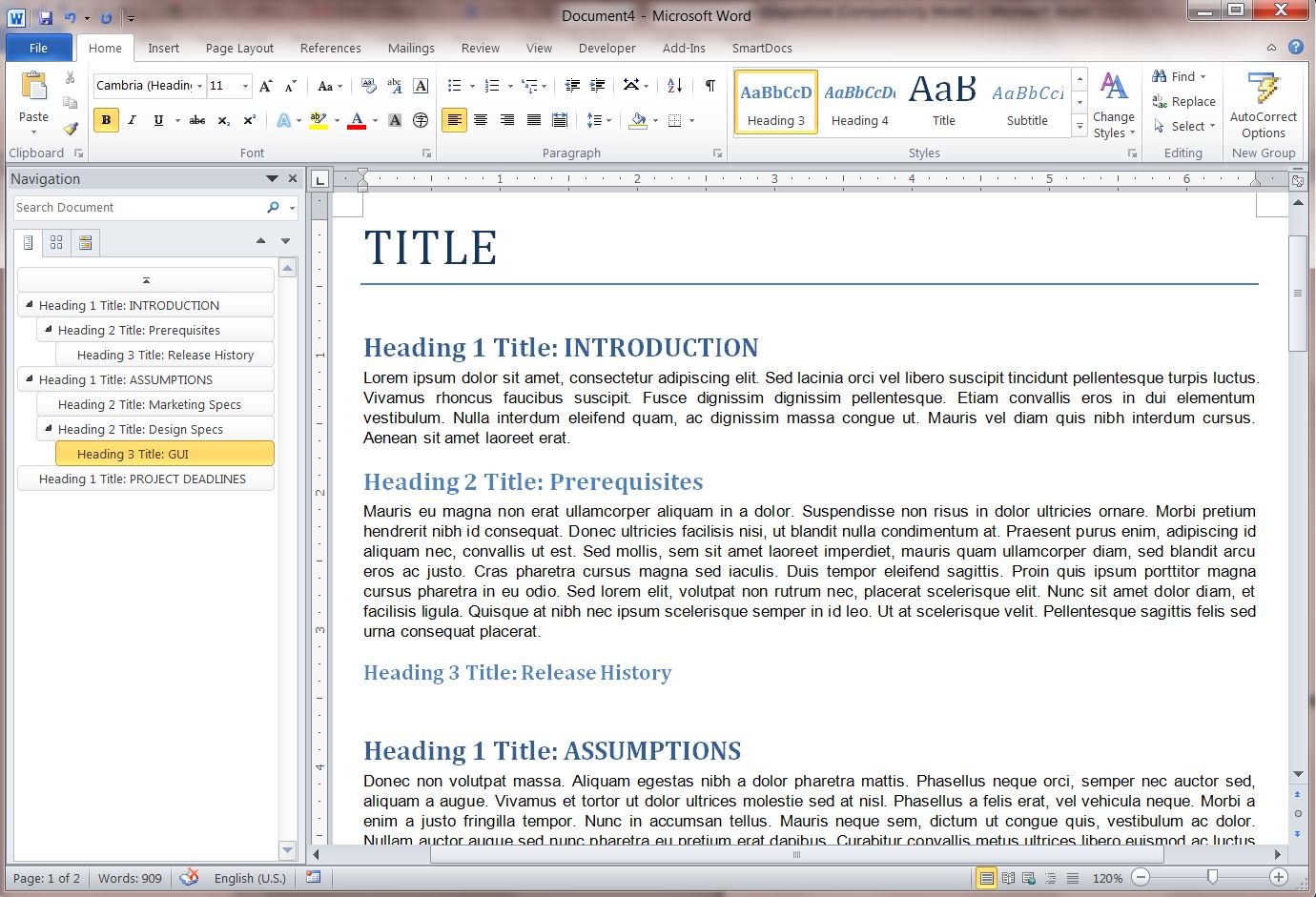
Task: Set alignment to Center
Action: coord(481,120)
